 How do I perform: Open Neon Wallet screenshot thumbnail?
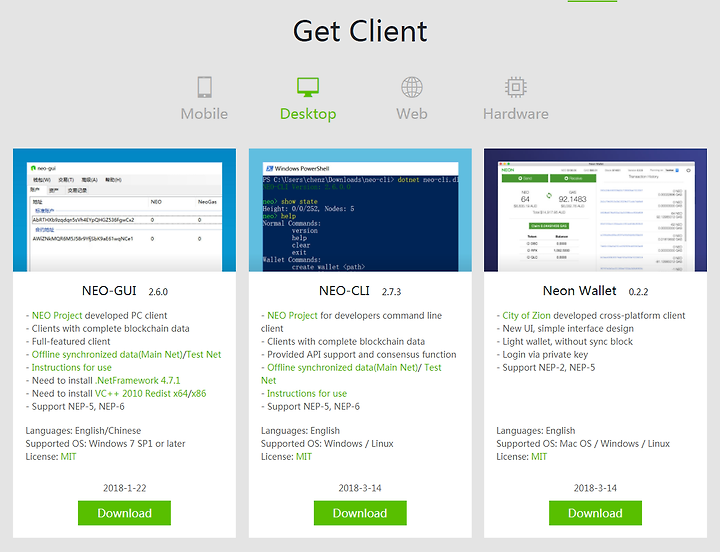click(x=596, y=210)
